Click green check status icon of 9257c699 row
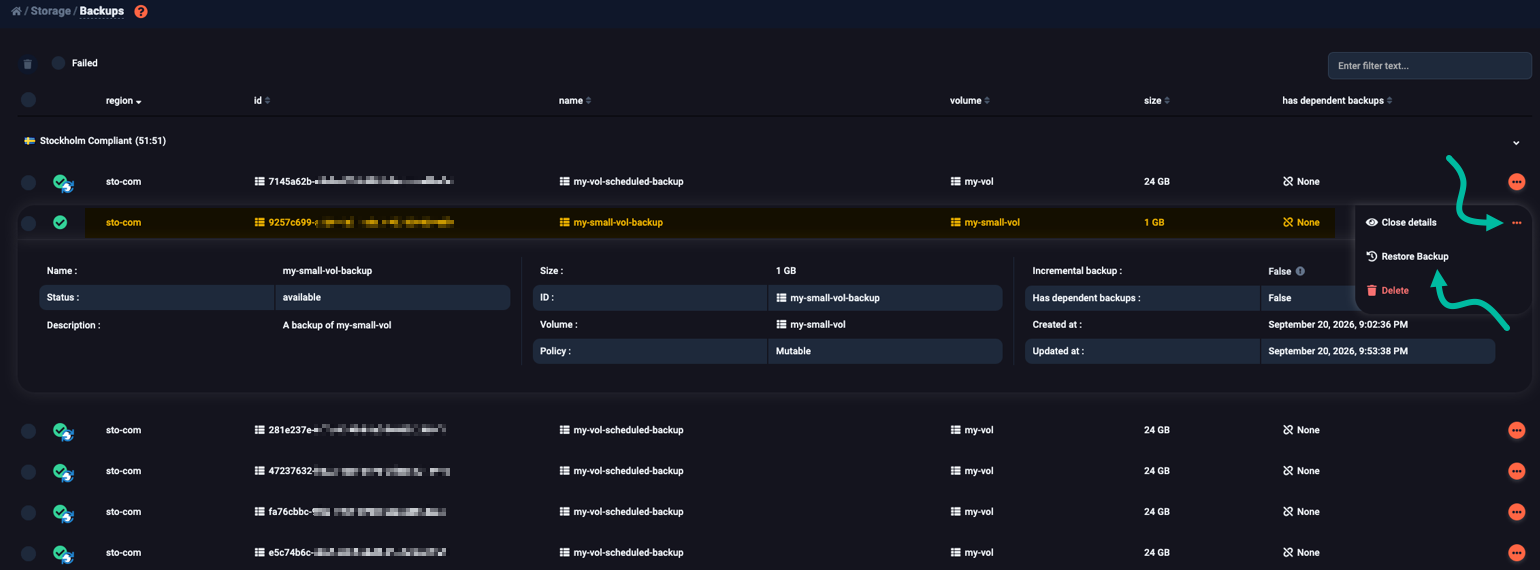The image size is (1540, 570). pos(60,222)
